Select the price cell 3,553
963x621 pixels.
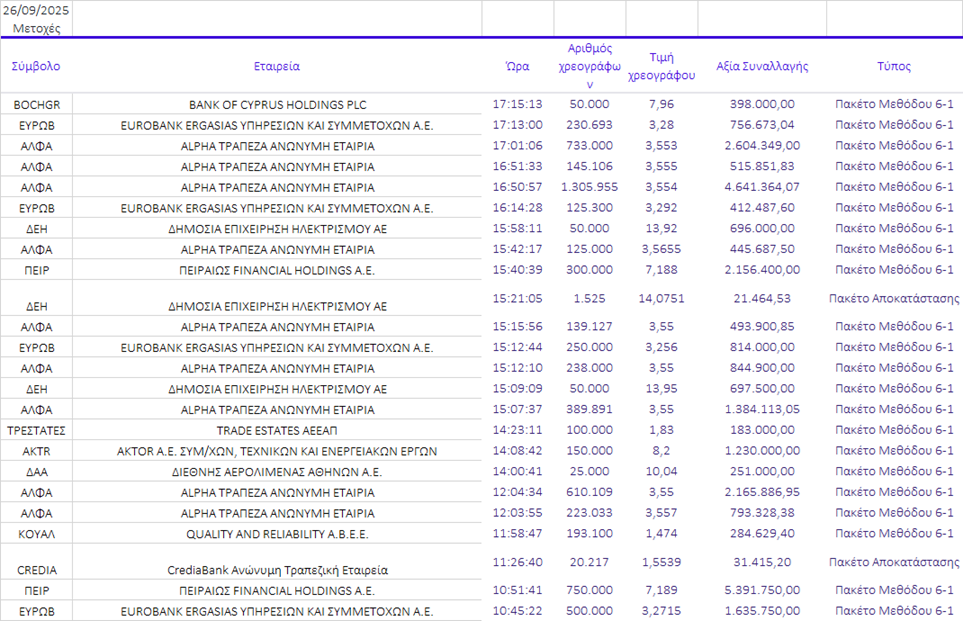661,146
